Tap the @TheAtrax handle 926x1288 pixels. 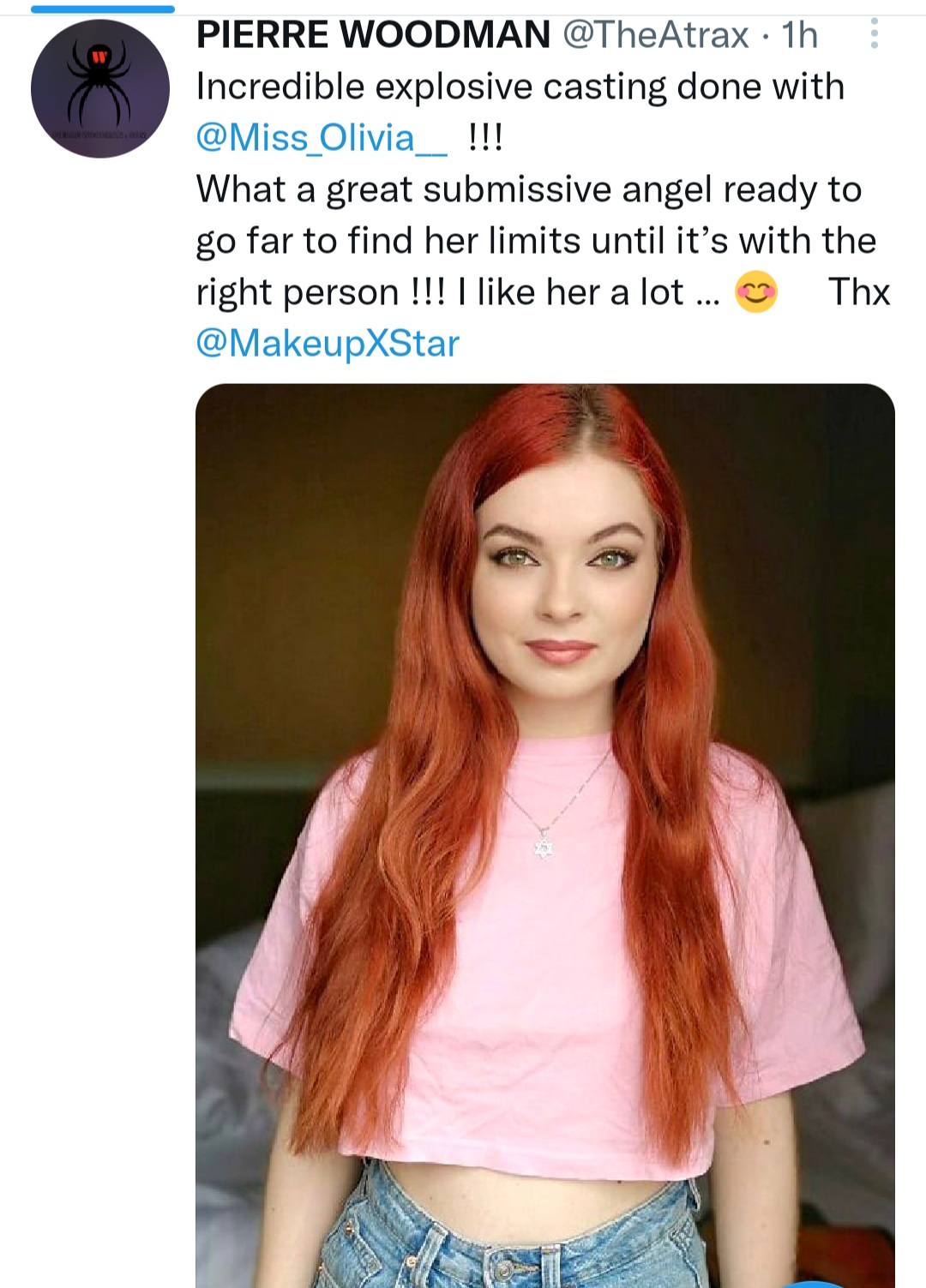pyautogui.click(x=656, y=35)
